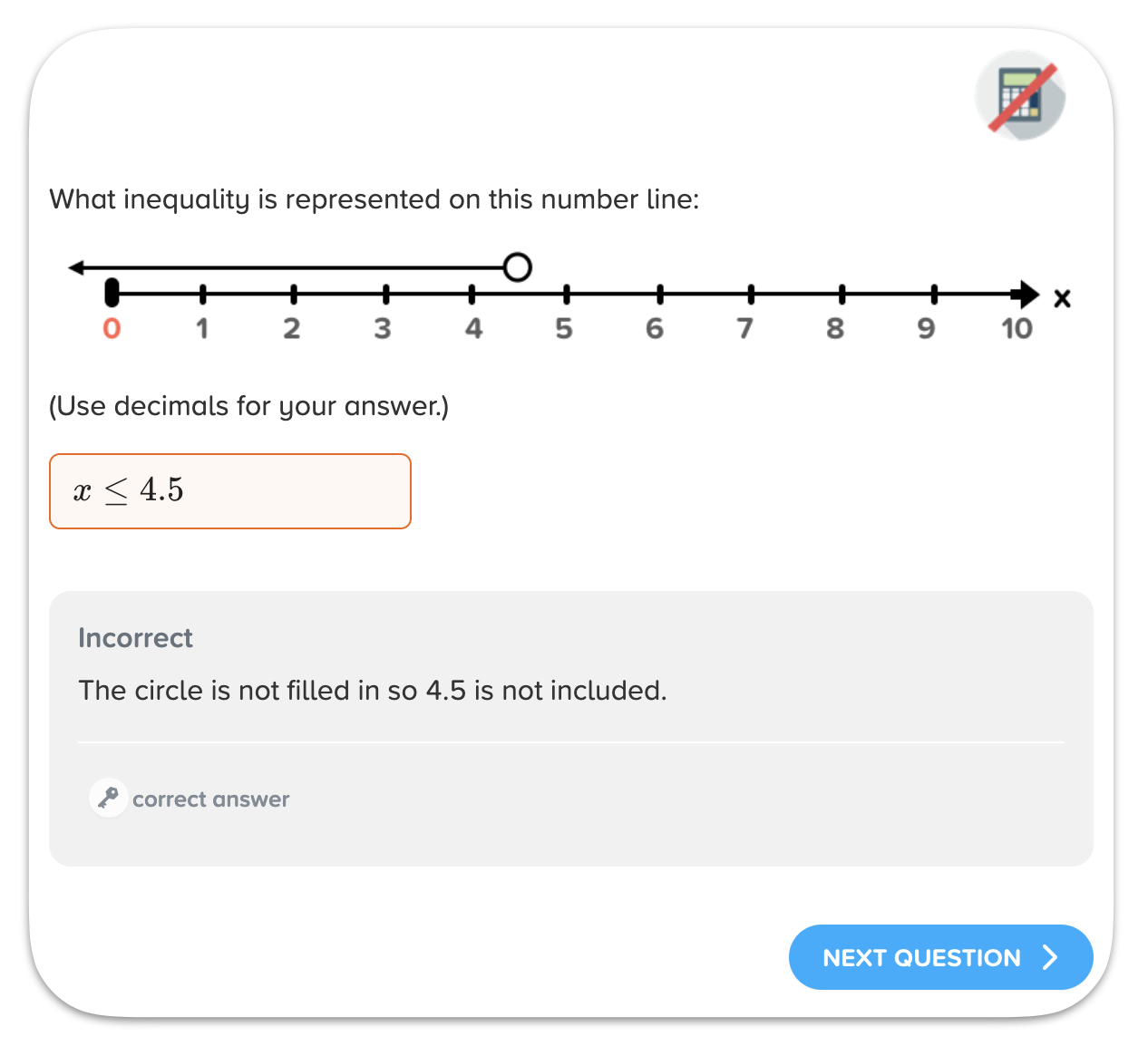Viewport: 1148px width, 1046px height.
Task: Click the red 0 label on number line
Action: [112, 328]
